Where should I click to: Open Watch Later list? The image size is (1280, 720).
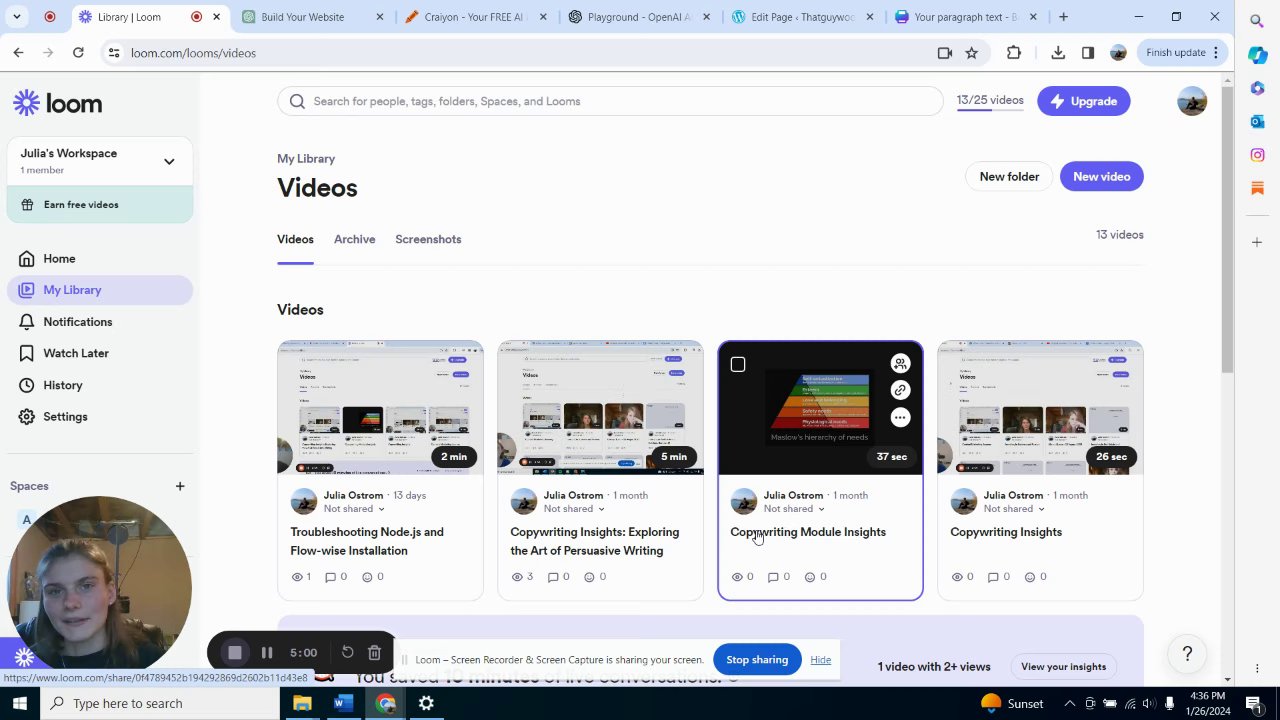point(75,353)
